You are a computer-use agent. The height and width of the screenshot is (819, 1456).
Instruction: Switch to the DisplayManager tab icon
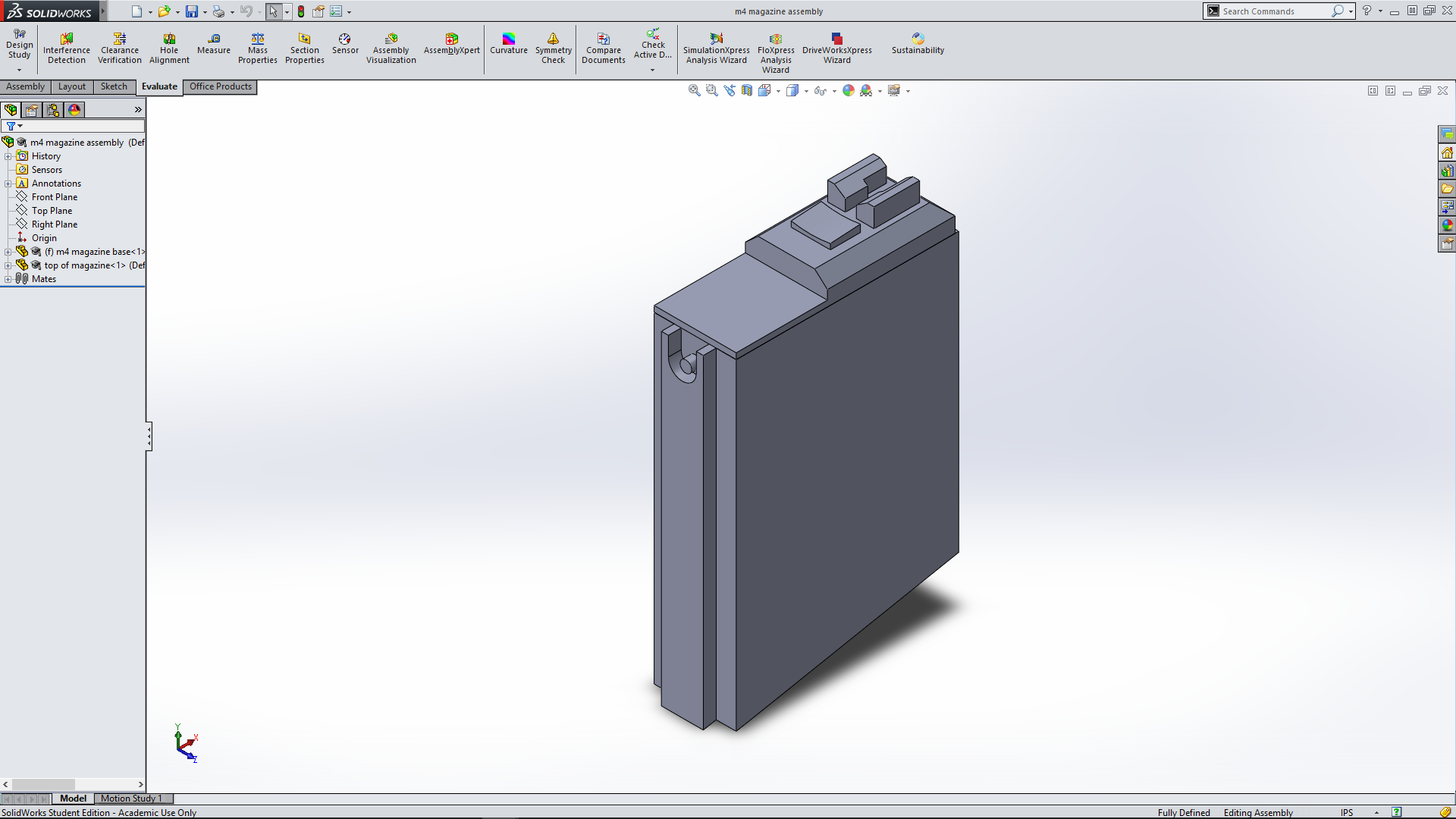[x=74, y=110]
